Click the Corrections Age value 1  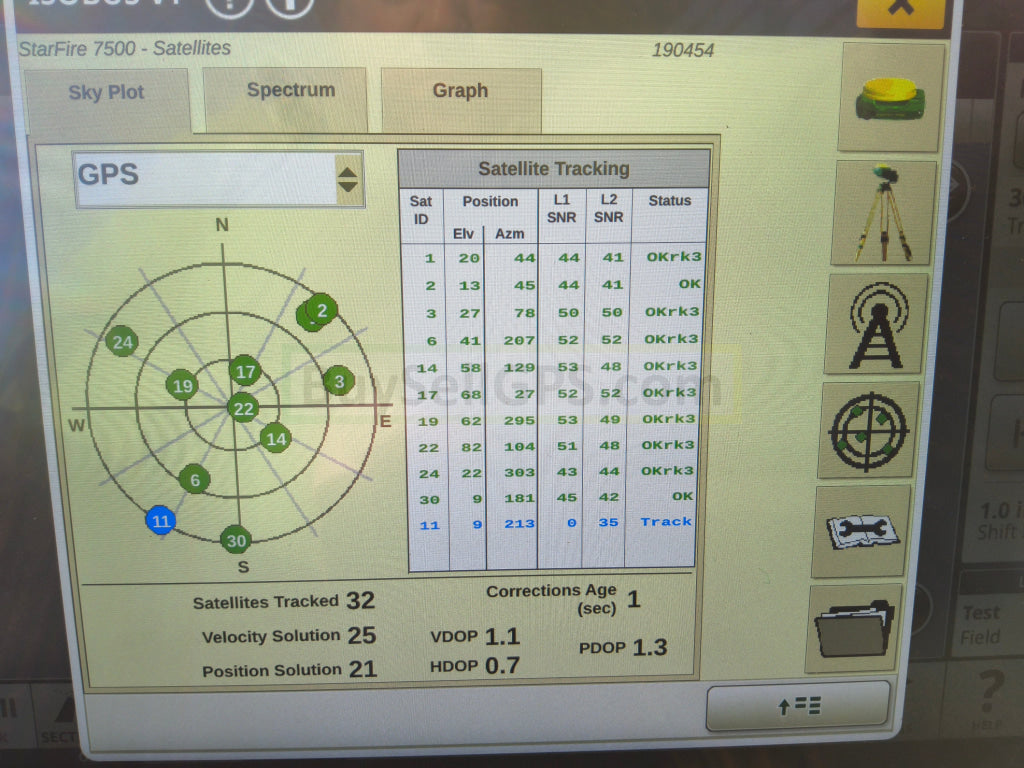(x=633, y=599)
